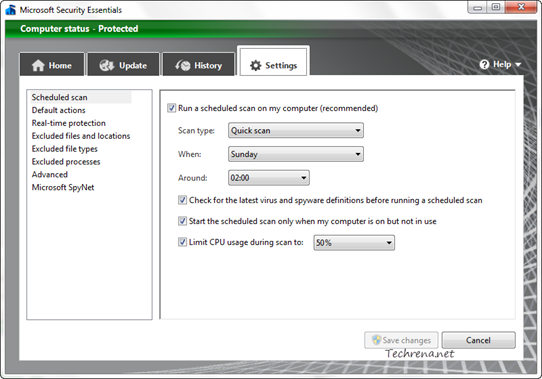Close the Security Essentials window
The height and width of the screenshot is (379, 542).
(x=521, y=7)
